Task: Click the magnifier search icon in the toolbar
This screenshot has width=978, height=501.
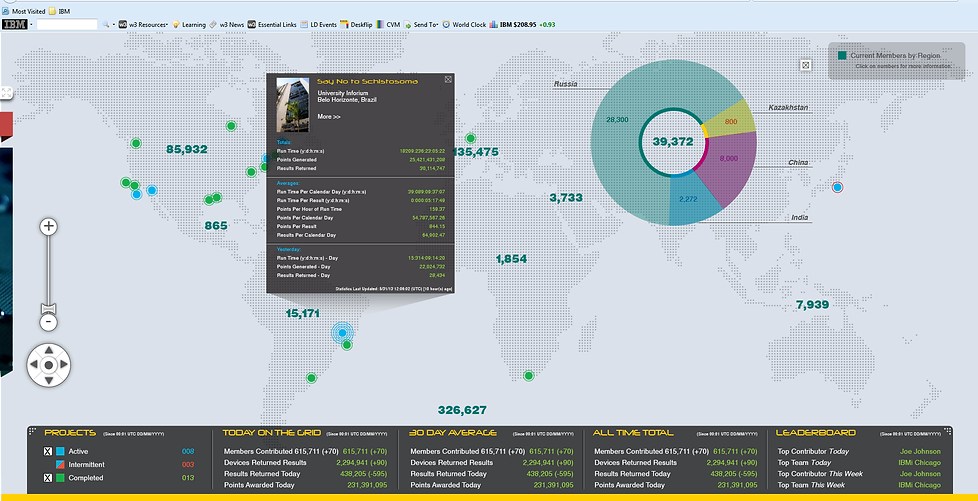Action: [106, 24]
